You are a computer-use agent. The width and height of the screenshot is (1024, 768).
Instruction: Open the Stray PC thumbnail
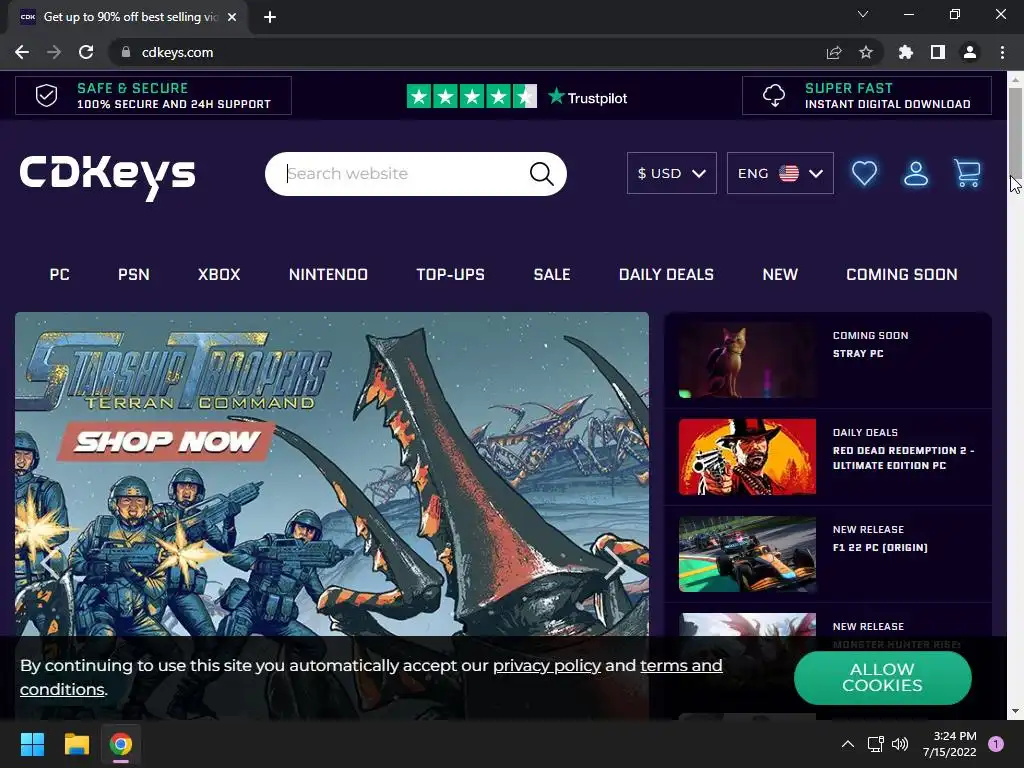(747, 360)
